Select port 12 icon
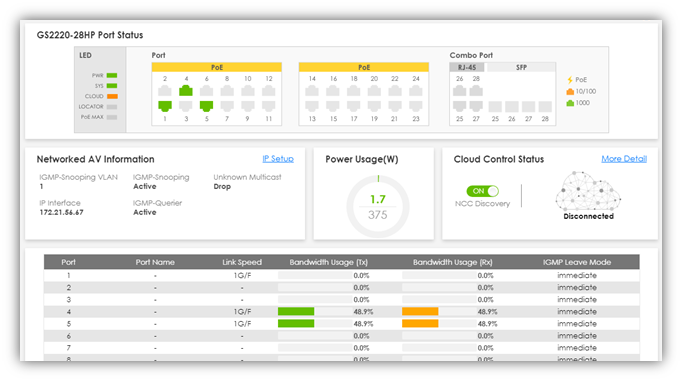This screenshot has height=381, width=682. tap(269, 90)
